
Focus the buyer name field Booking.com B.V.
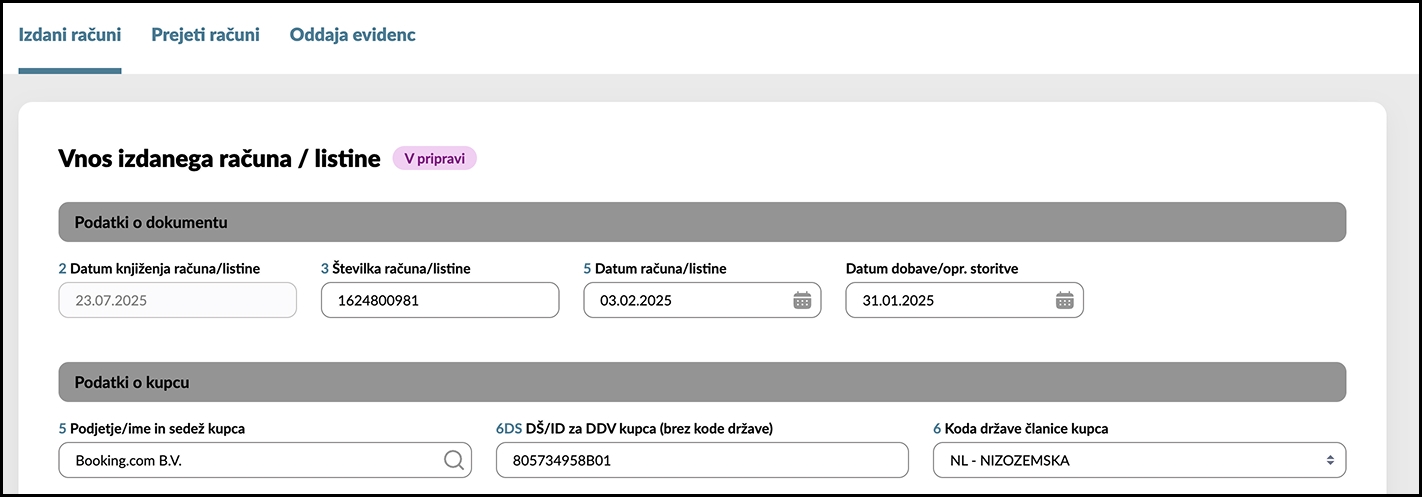point(265,460)
